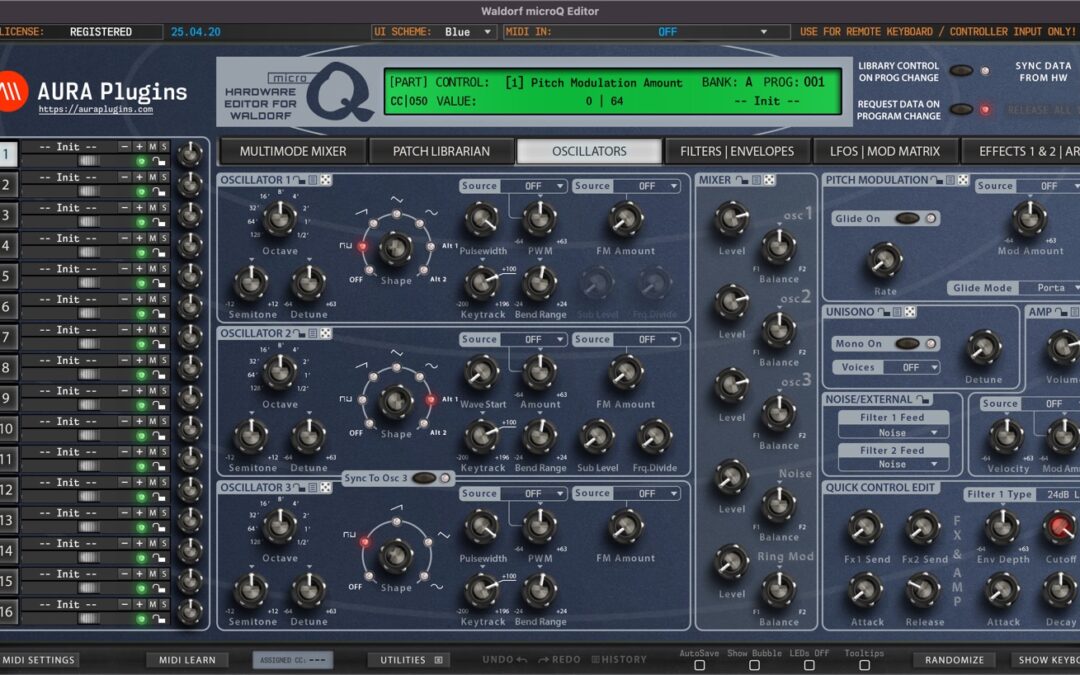
Task: Click the lock icon on the Noise/External panel
Action: [922, 400]
